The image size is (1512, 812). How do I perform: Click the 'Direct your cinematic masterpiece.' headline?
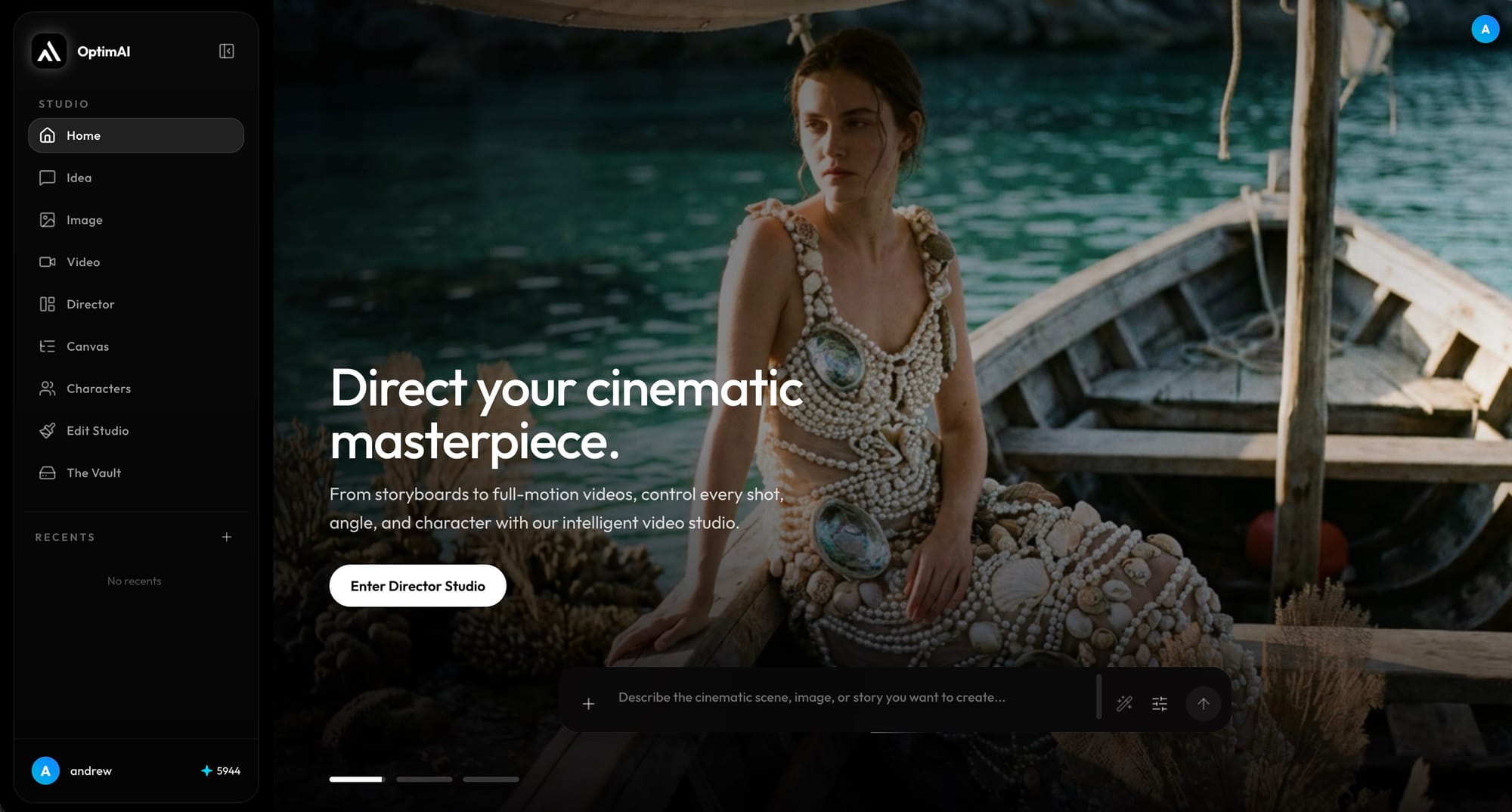click(566, 414)
